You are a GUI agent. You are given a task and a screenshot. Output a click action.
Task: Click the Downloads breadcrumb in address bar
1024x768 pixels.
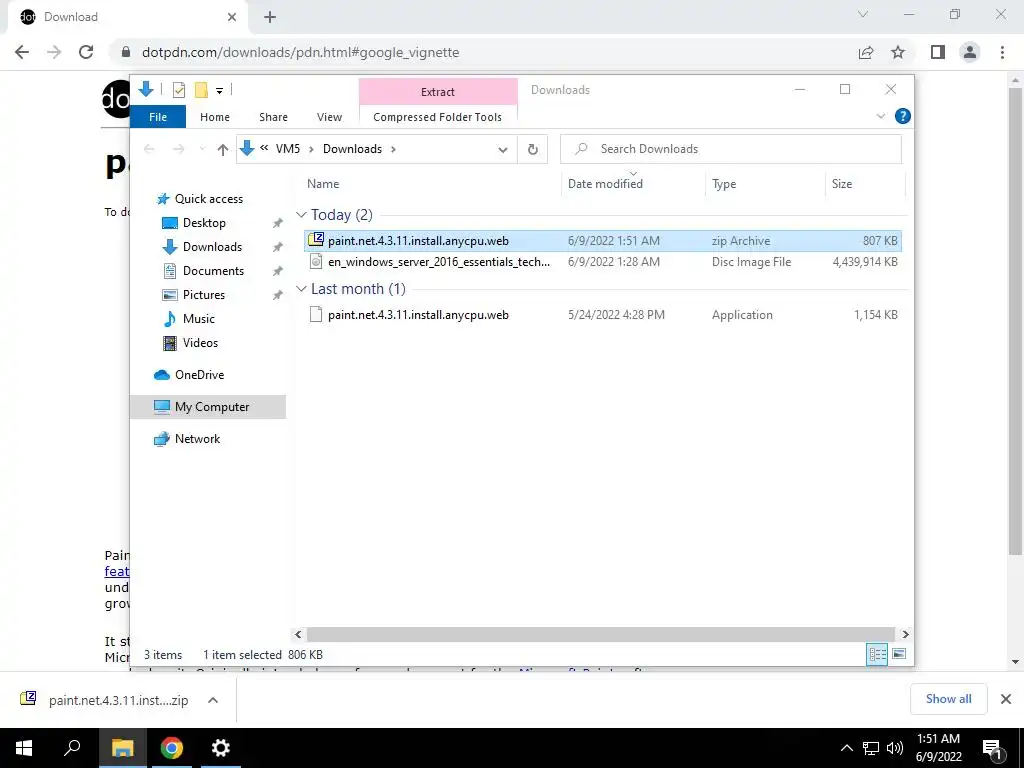point(352,149)
